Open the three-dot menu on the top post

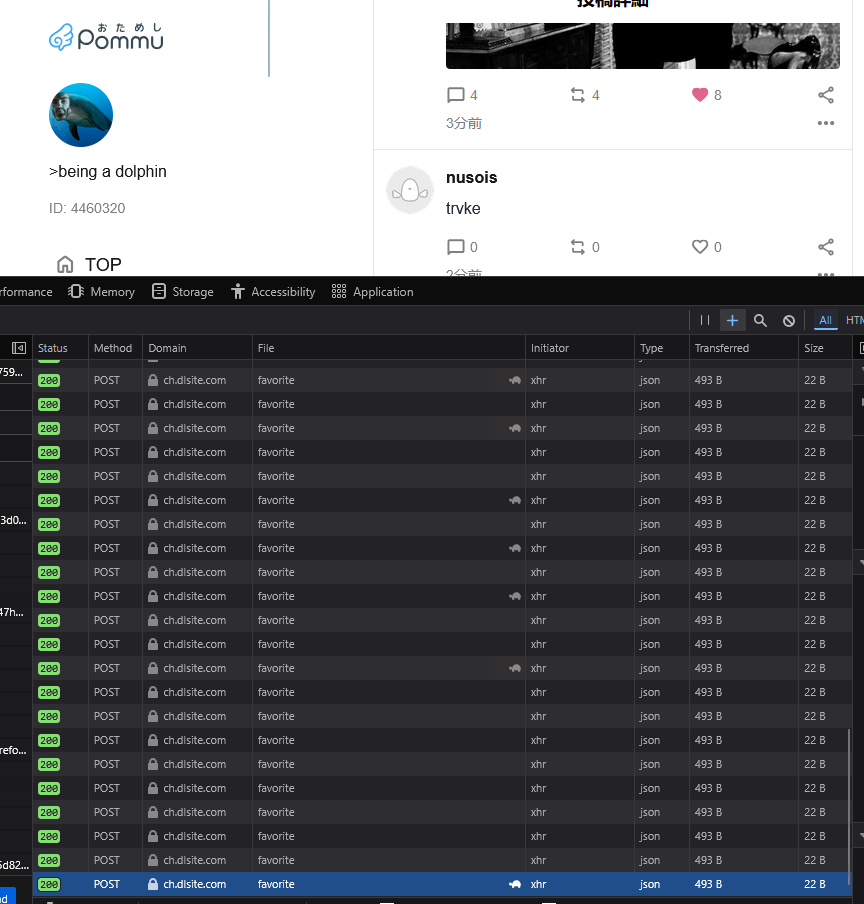point(826,123)
